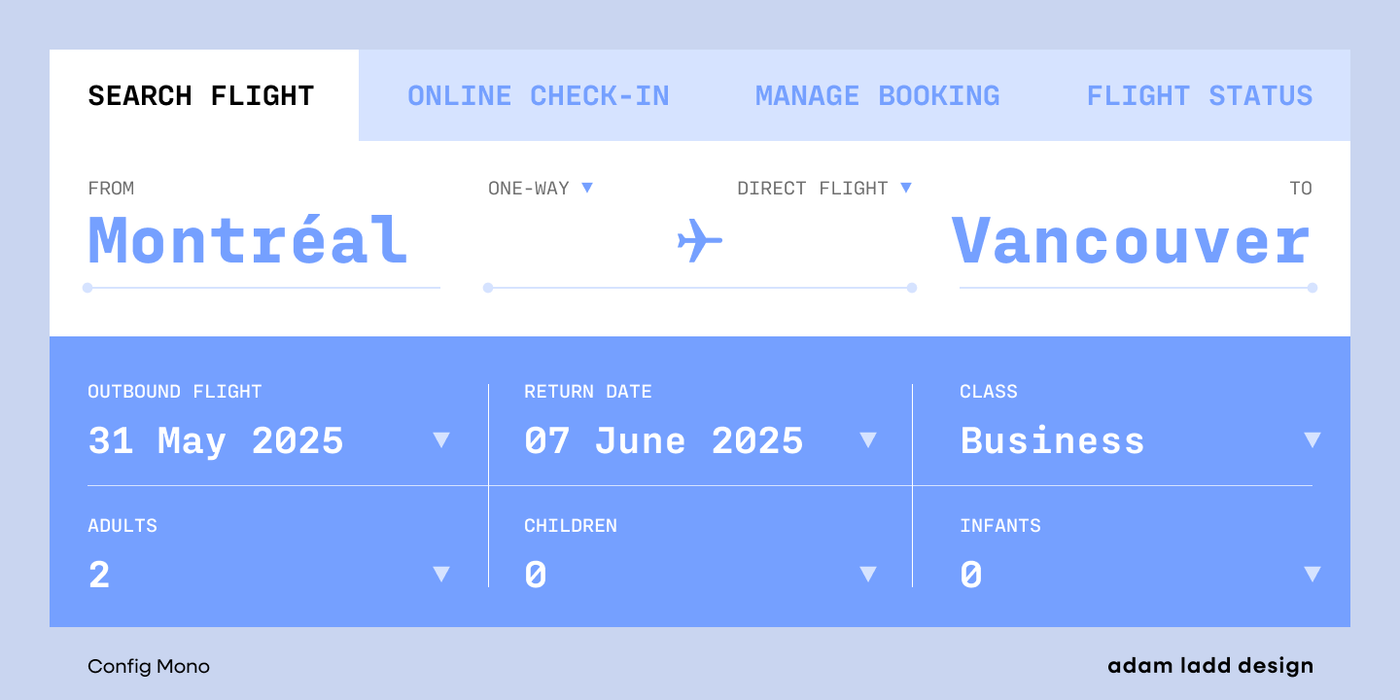Click the Config Mono font label
This screenshot has height=700, width=1400.
click(149, 666)
